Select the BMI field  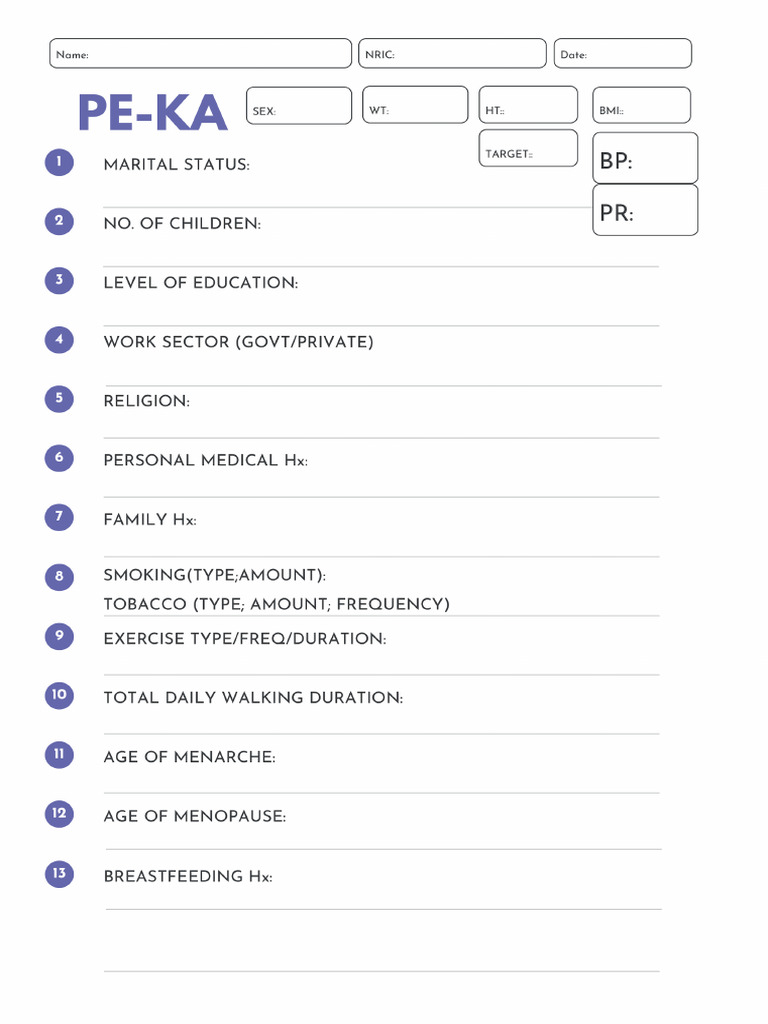641,105
